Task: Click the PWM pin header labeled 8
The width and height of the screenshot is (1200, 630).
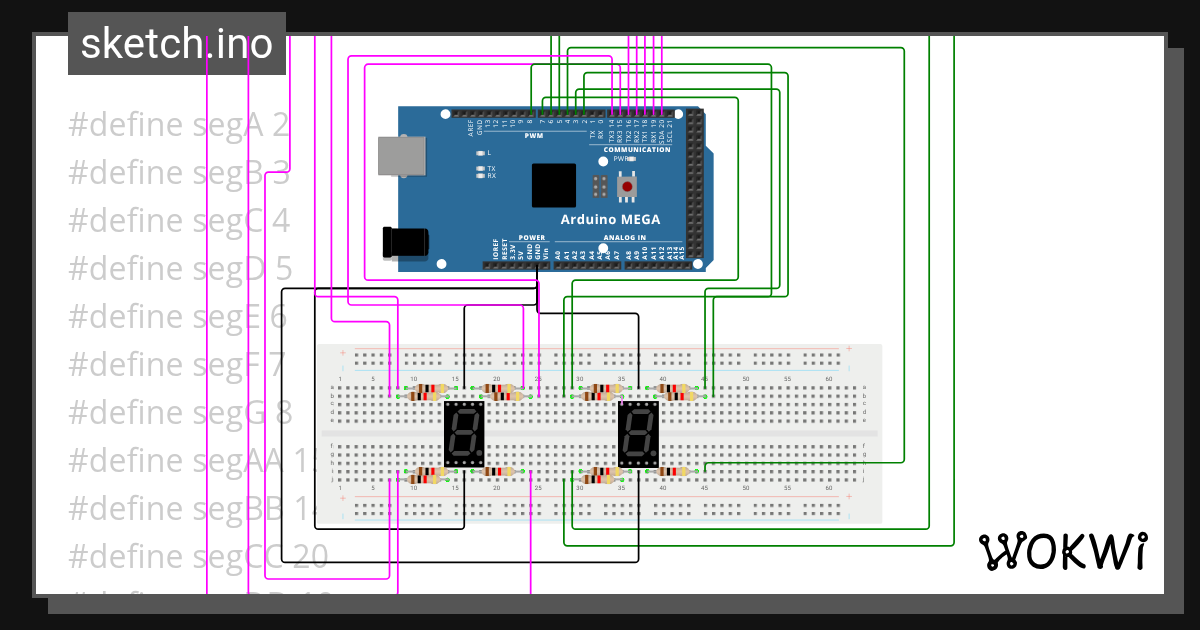Action: [529, 114]
